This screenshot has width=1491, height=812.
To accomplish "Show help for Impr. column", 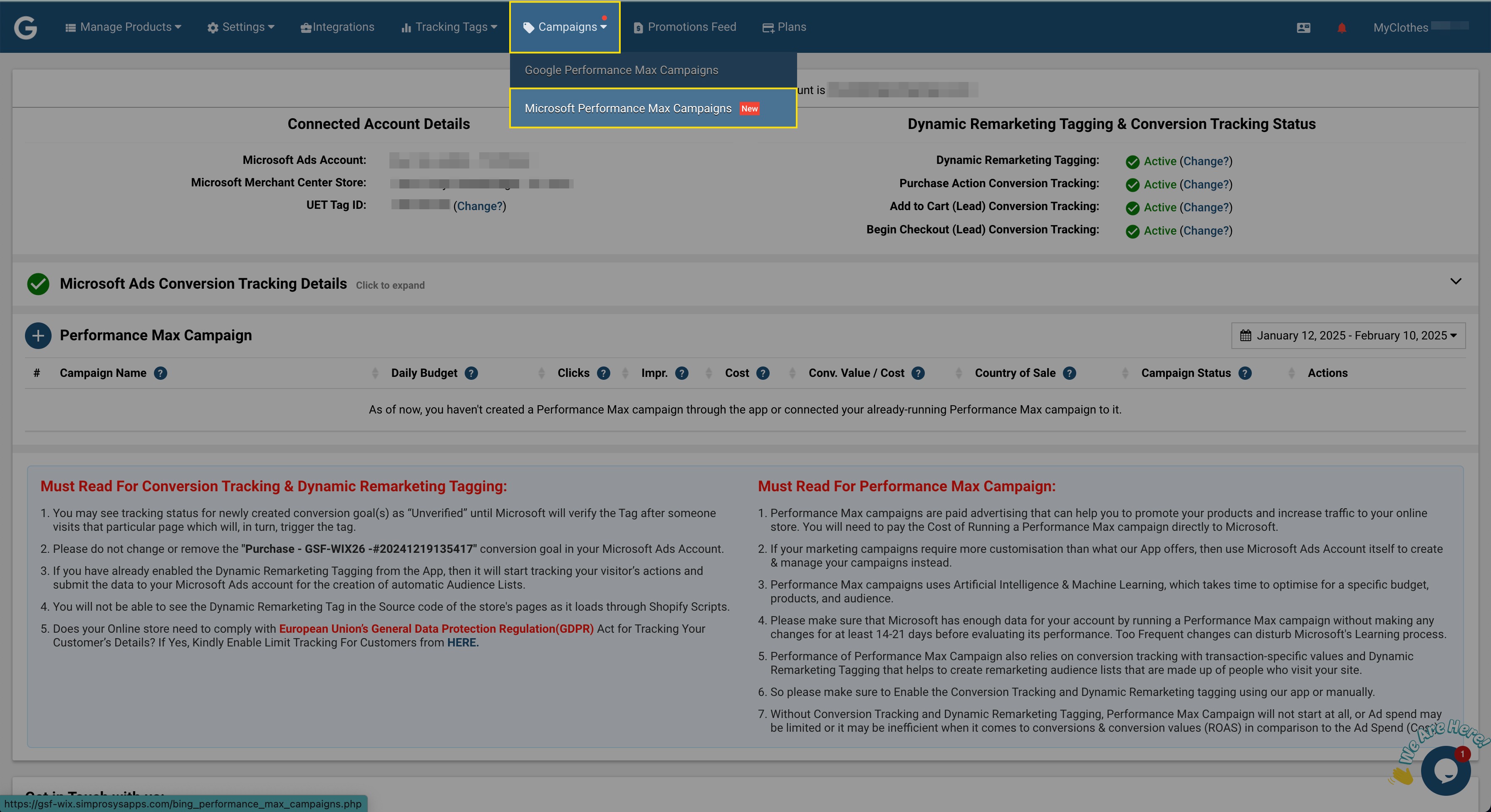I will (x=682, y=373).
